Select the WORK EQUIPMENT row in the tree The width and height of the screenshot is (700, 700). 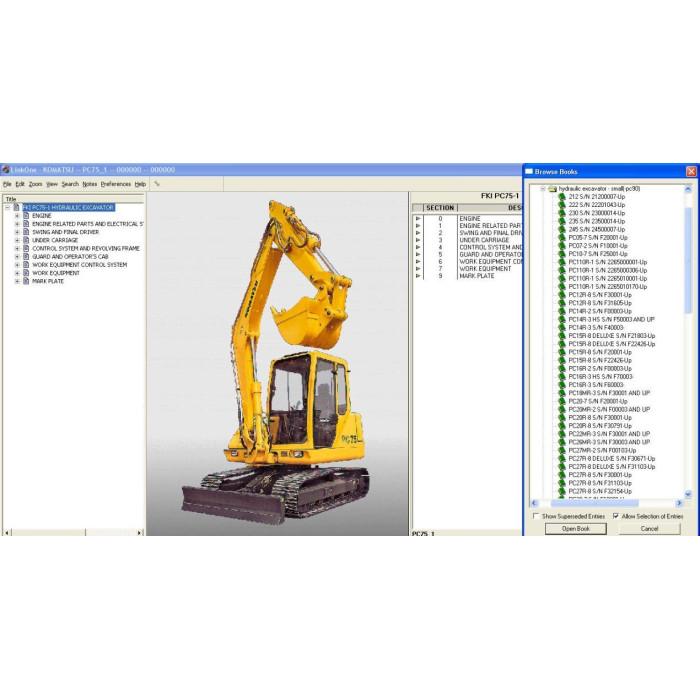coord(56,273)
